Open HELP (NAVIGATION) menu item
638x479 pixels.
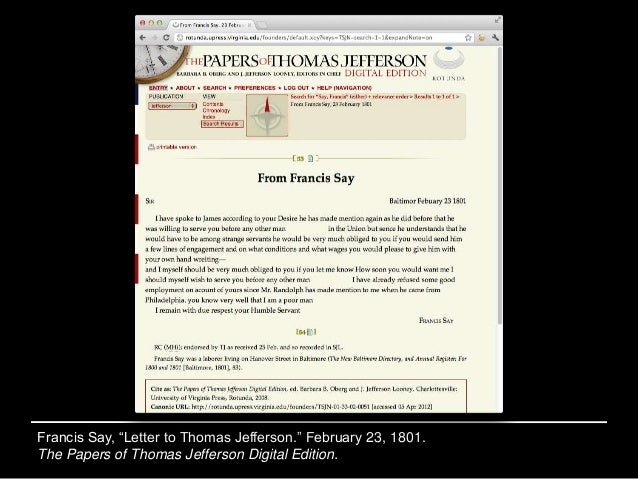click(x=344, y=88)
